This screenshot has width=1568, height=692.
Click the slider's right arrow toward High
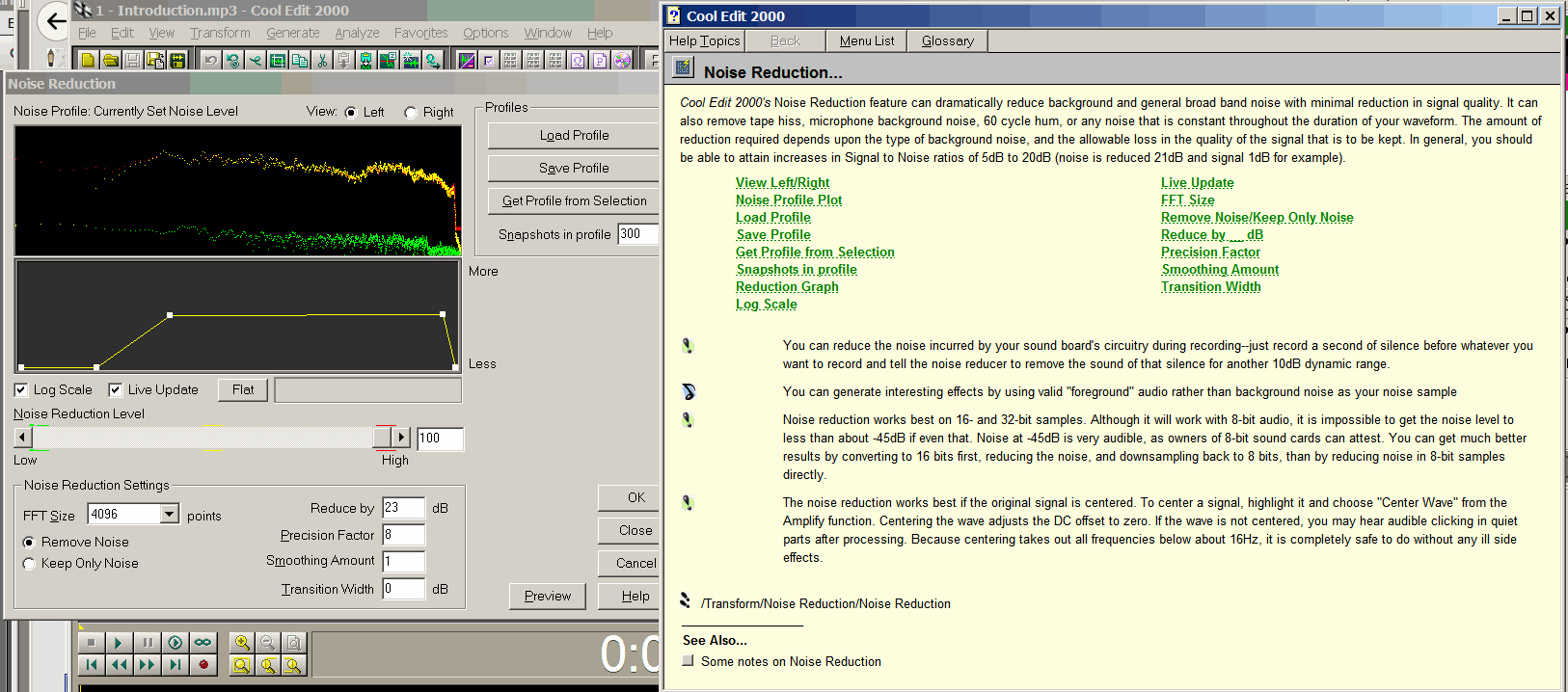point(402,437)
